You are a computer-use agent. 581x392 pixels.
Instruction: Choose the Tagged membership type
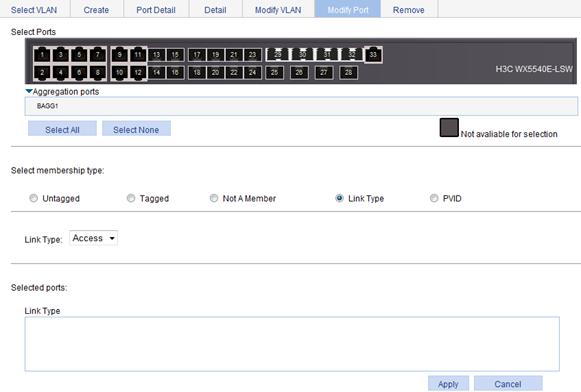point(131,198)
